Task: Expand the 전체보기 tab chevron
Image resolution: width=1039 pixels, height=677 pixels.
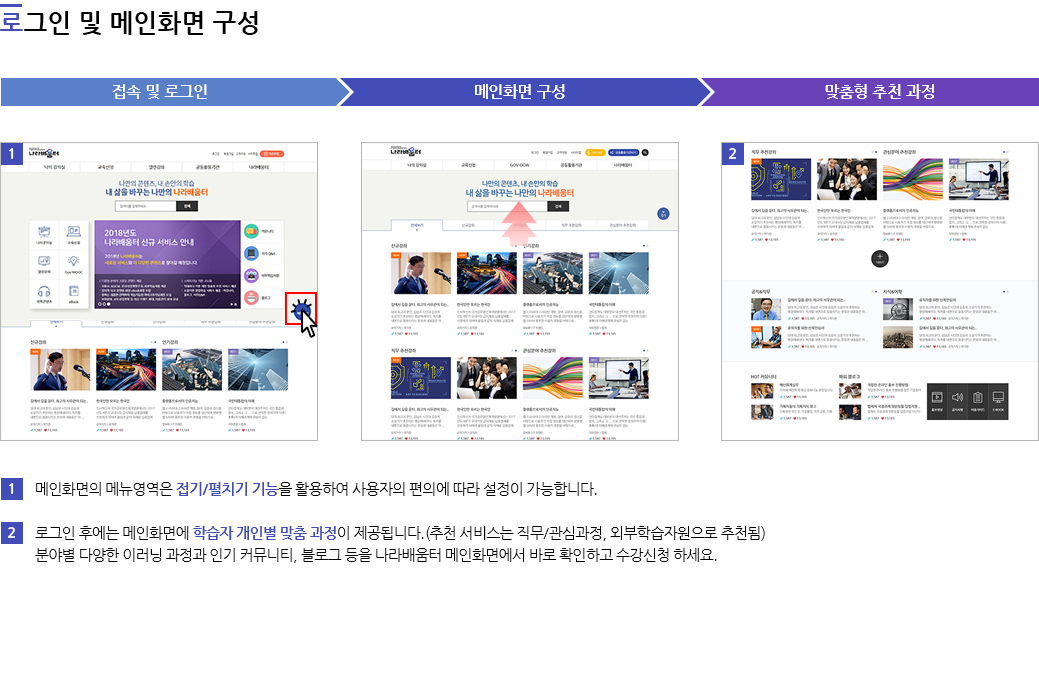Action: [x=55, y=327]
